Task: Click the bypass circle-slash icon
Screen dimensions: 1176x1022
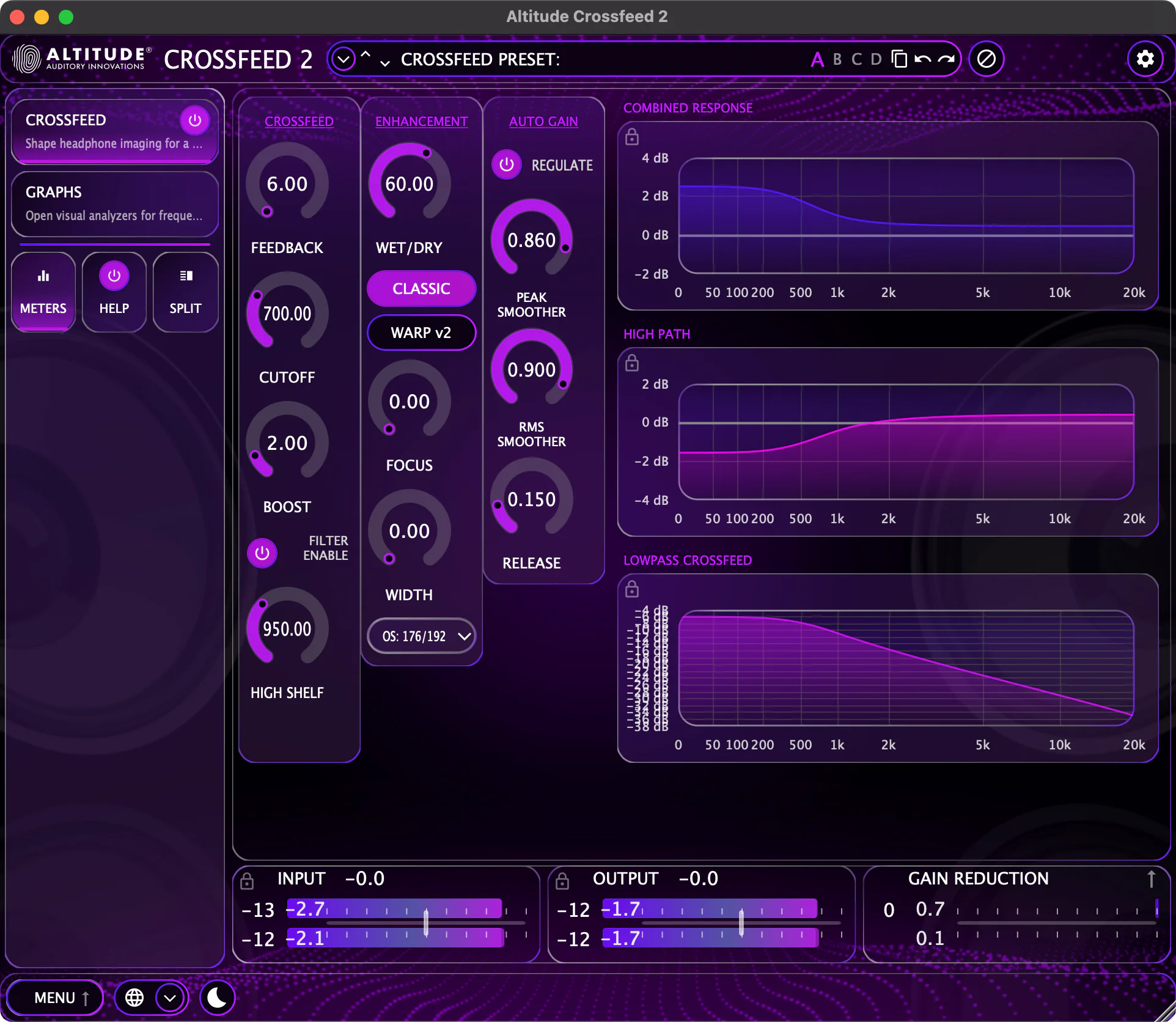Action: point(986,59)
